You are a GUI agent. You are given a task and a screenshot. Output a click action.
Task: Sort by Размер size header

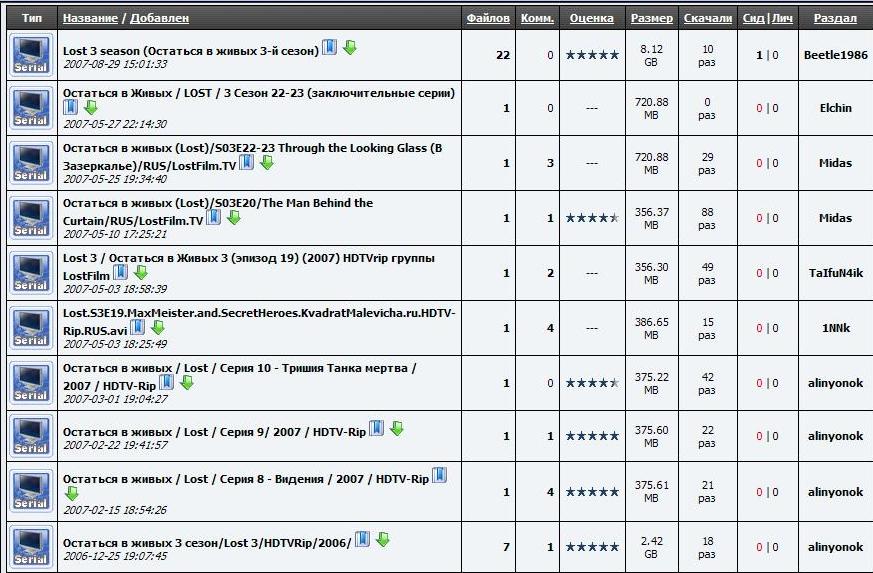click(651, 18)
